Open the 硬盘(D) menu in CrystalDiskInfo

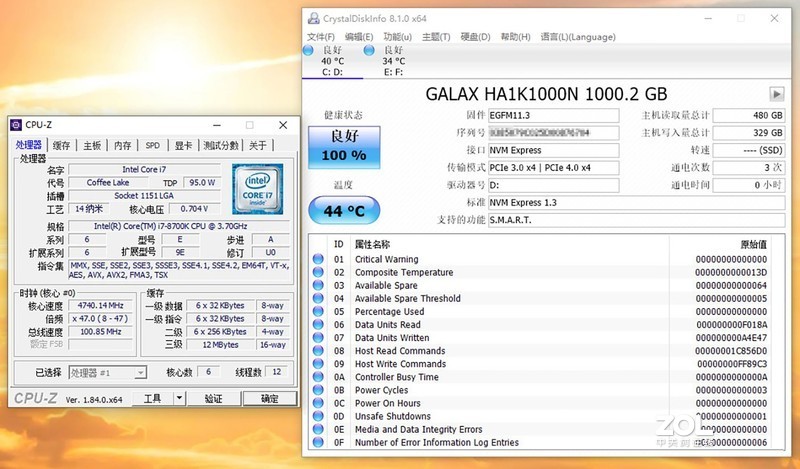(475, 37)
